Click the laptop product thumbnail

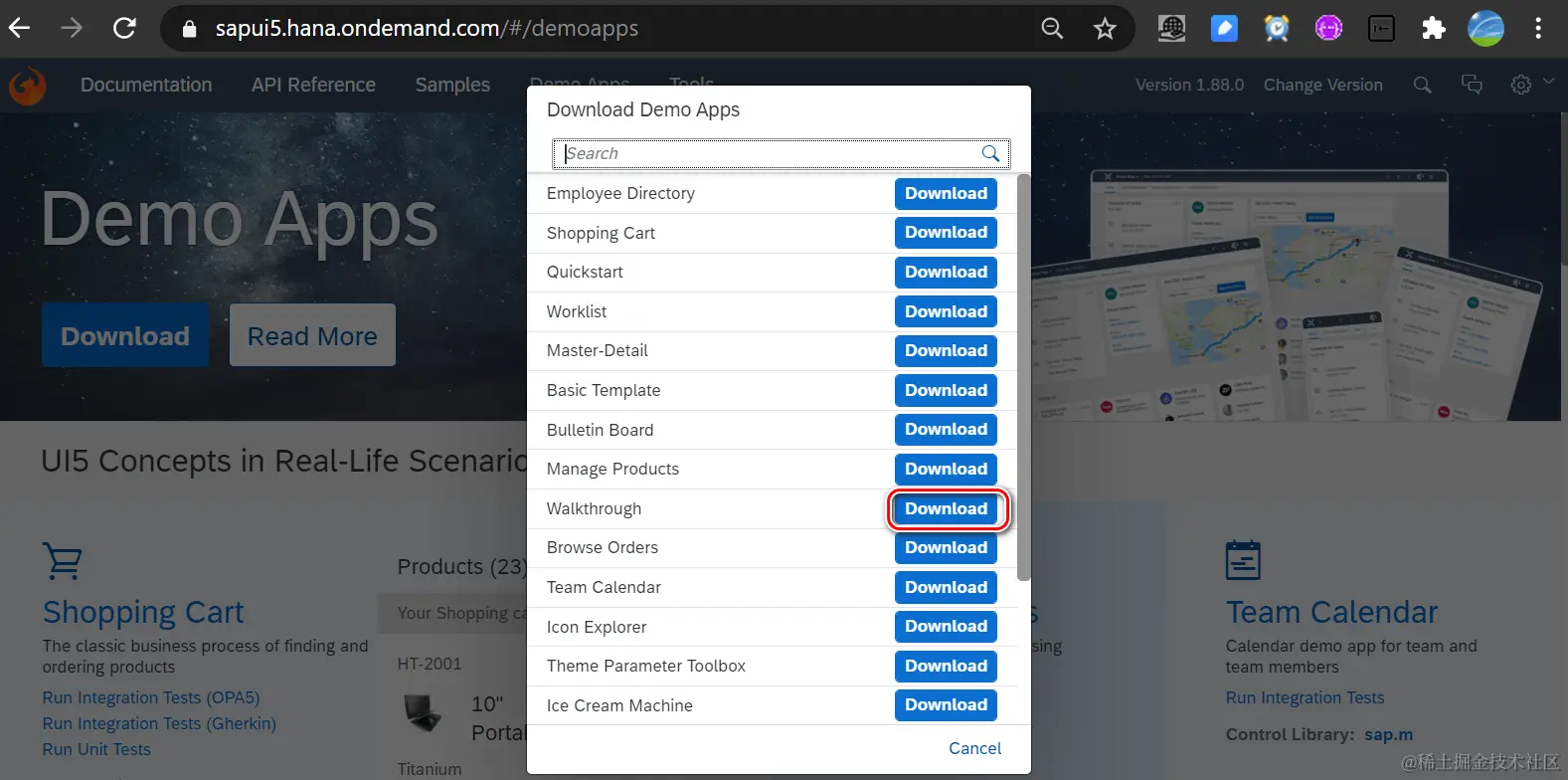pyautogui.click(x=424, y=712)
